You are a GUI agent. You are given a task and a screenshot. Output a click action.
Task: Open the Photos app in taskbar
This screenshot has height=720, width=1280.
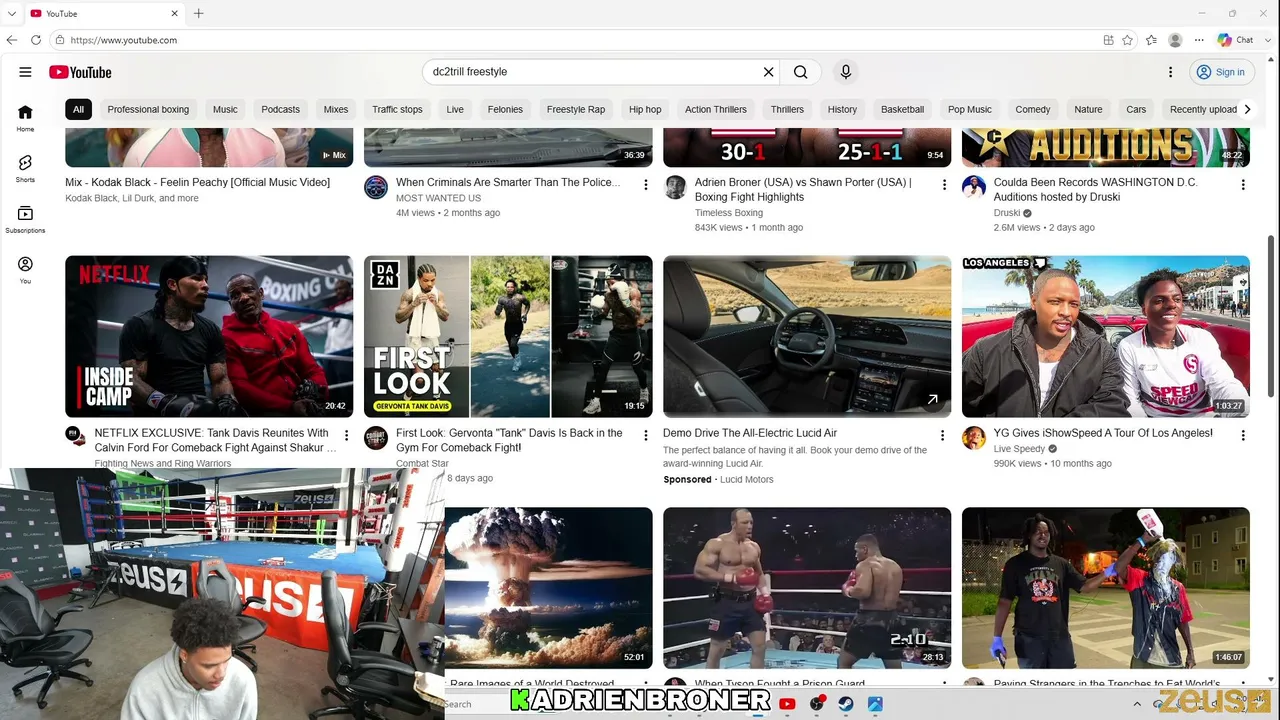coord(875,704)
